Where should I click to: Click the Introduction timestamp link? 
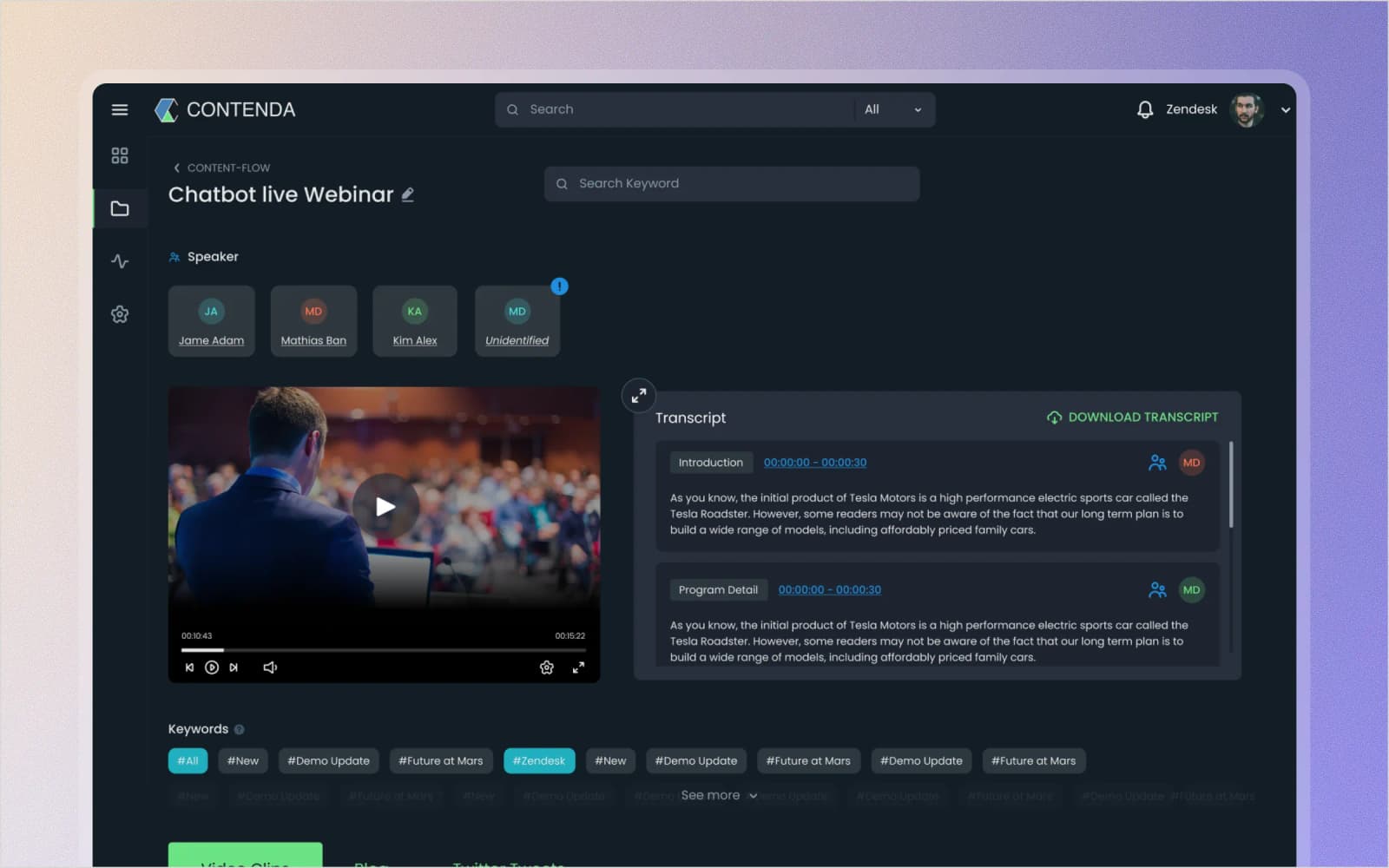815,463
